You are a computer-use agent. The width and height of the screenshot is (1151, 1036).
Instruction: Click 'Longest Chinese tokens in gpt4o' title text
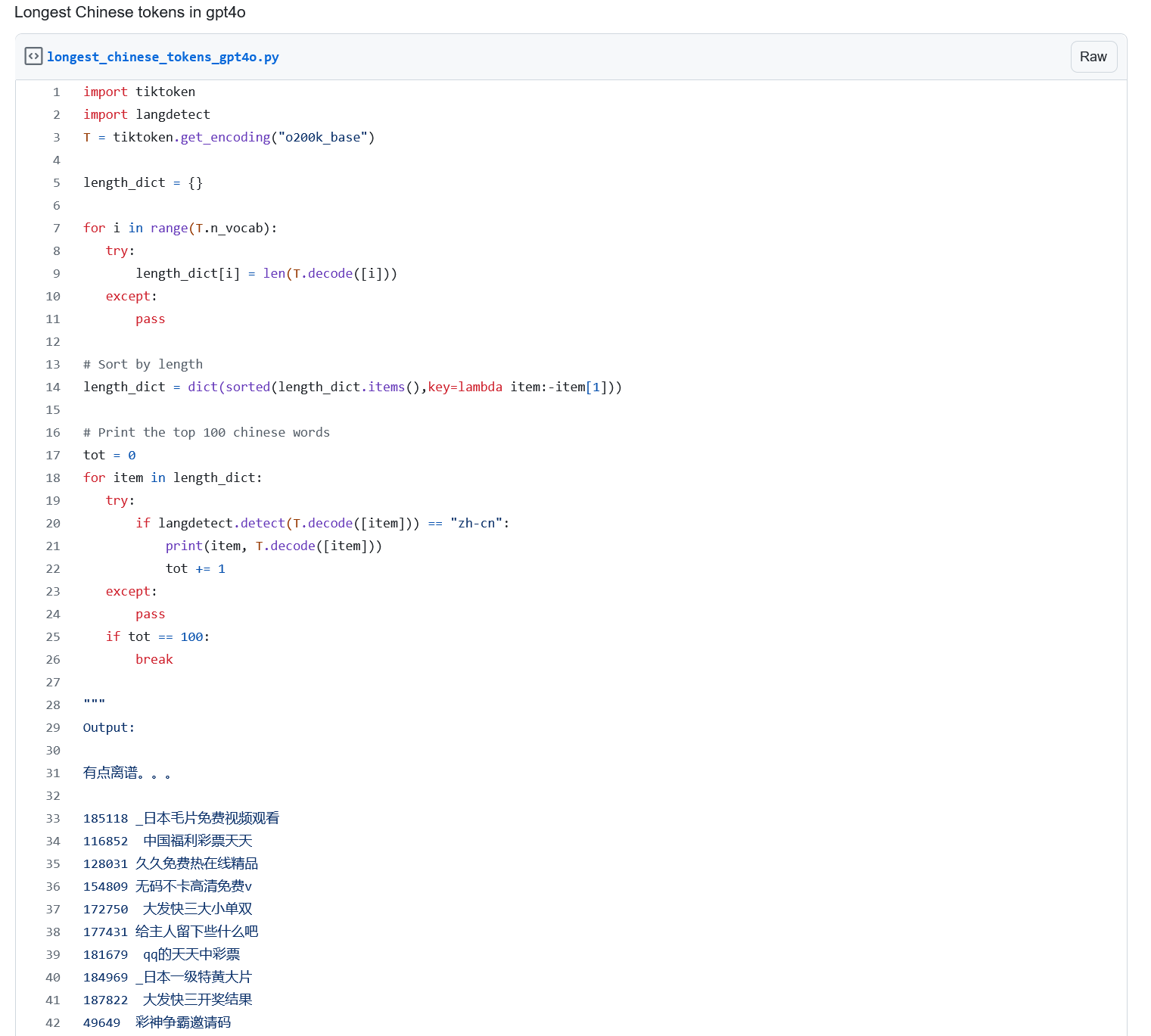tap(130, 12)
